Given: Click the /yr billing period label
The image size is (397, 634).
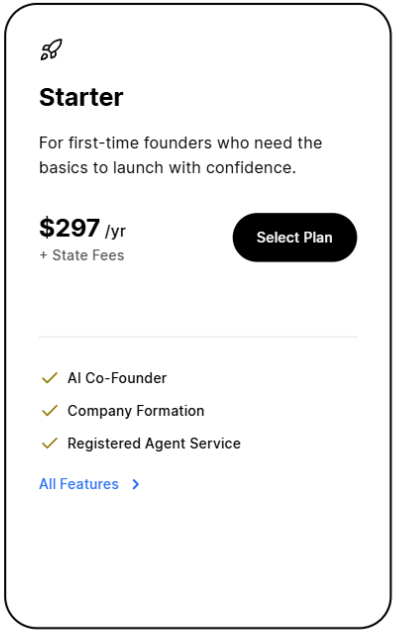Looking at the screenshot, I should click(x=116, y=231).
